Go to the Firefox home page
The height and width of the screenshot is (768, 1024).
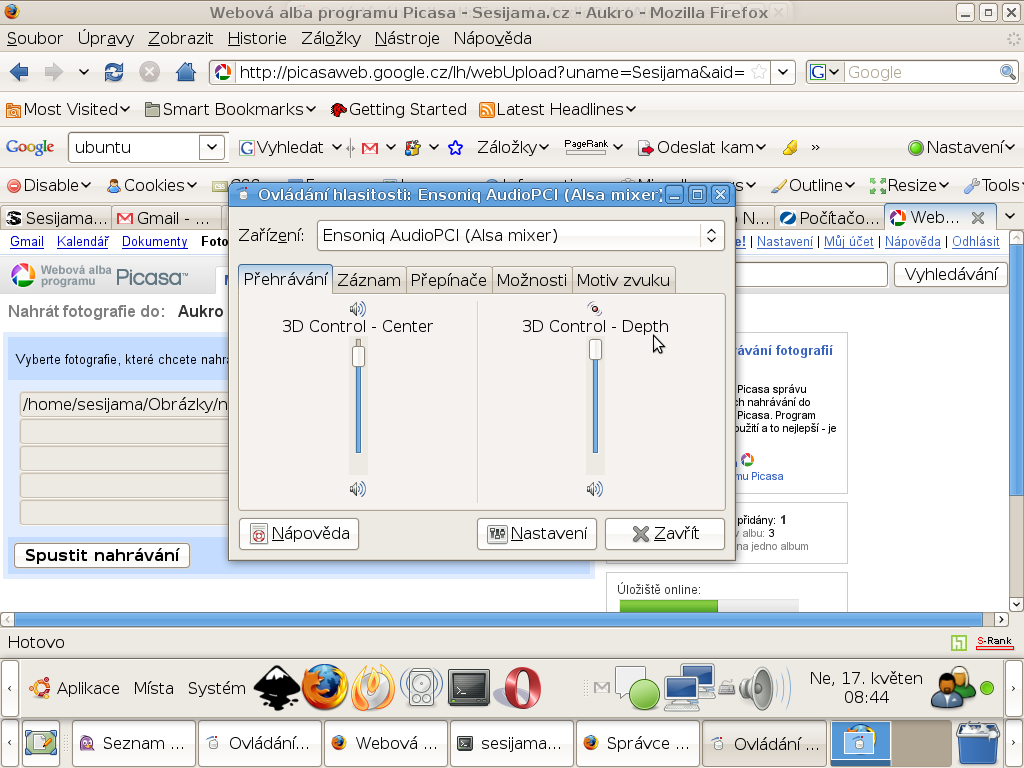tap(186, 72)
